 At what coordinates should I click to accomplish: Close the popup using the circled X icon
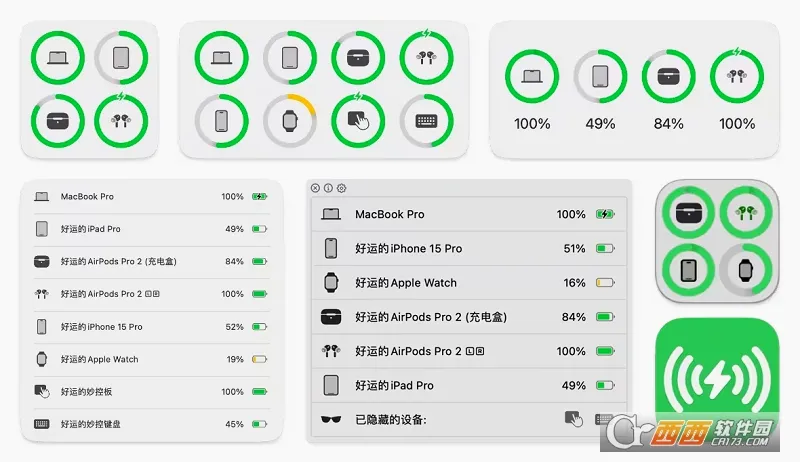tap(315, 188)
